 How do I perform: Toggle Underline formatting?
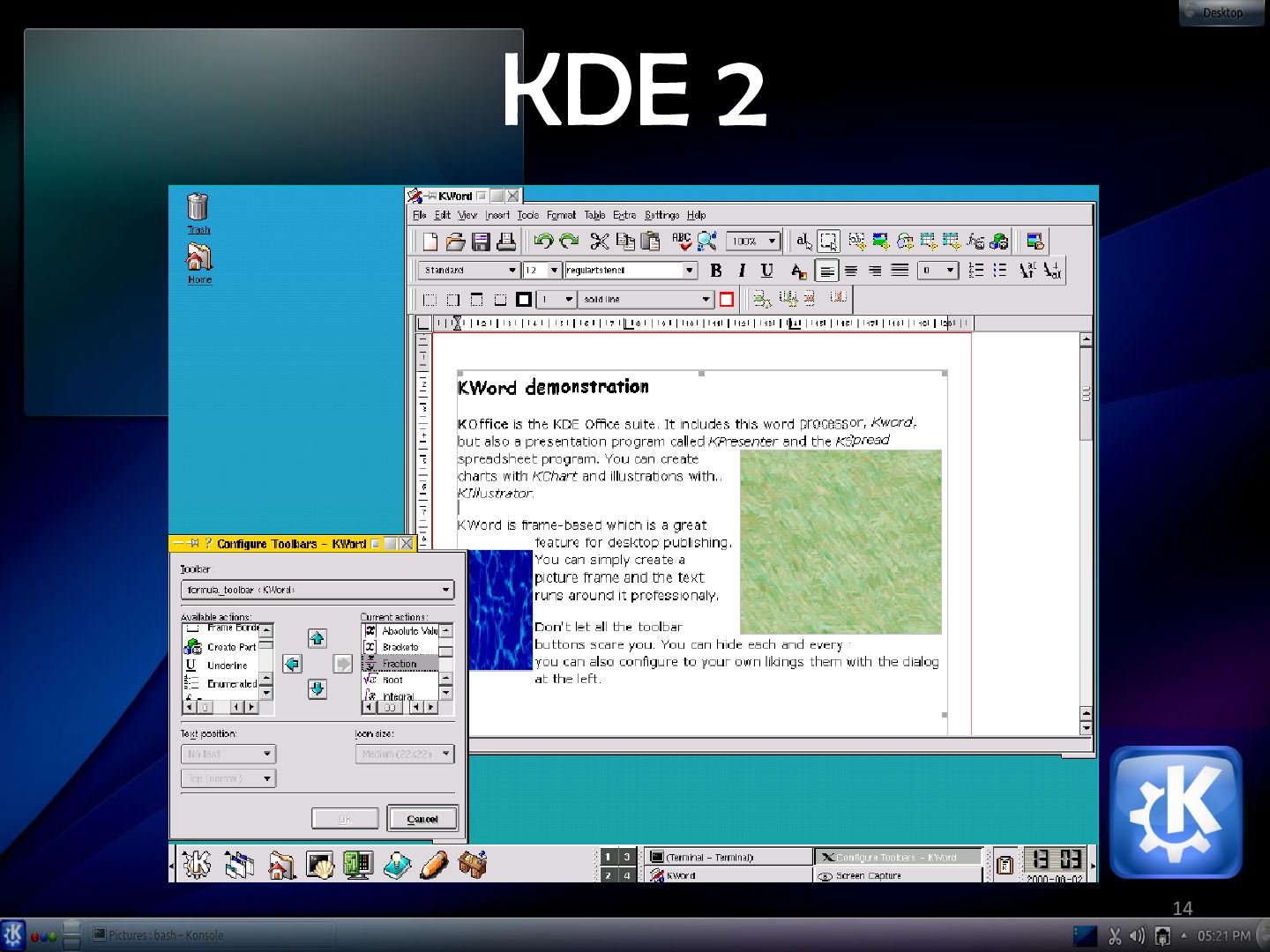(766, 271)
